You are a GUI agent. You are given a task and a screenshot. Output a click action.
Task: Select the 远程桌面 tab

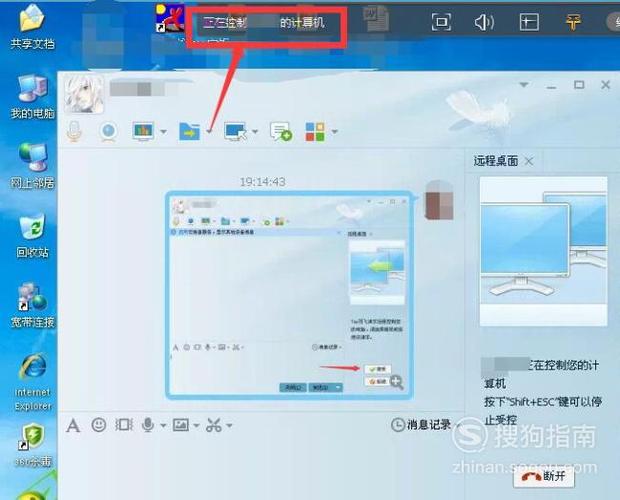point(496,161)
